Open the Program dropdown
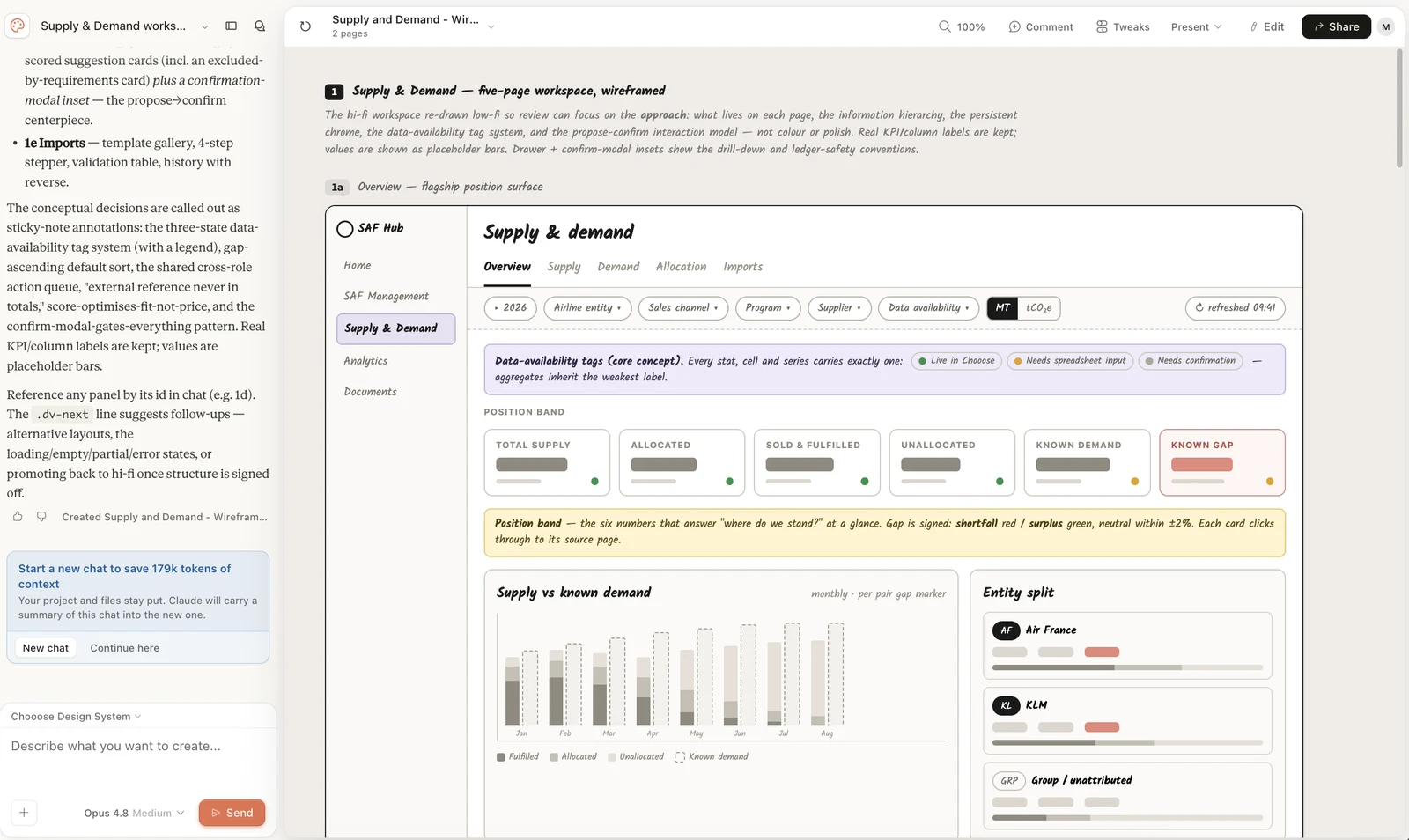The height and width of the screenshot is (840, 1409). coord(768,308)
